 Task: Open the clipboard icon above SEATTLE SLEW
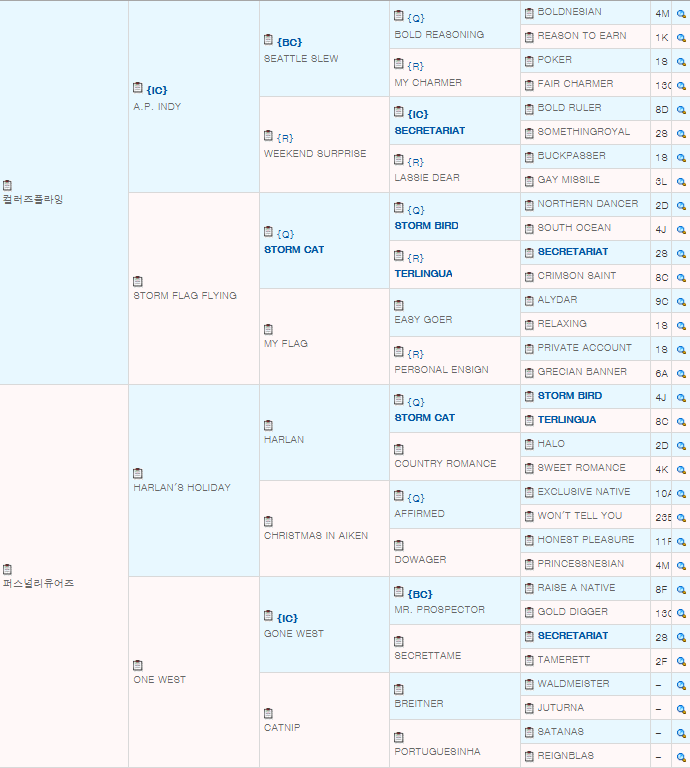[268, 39]
